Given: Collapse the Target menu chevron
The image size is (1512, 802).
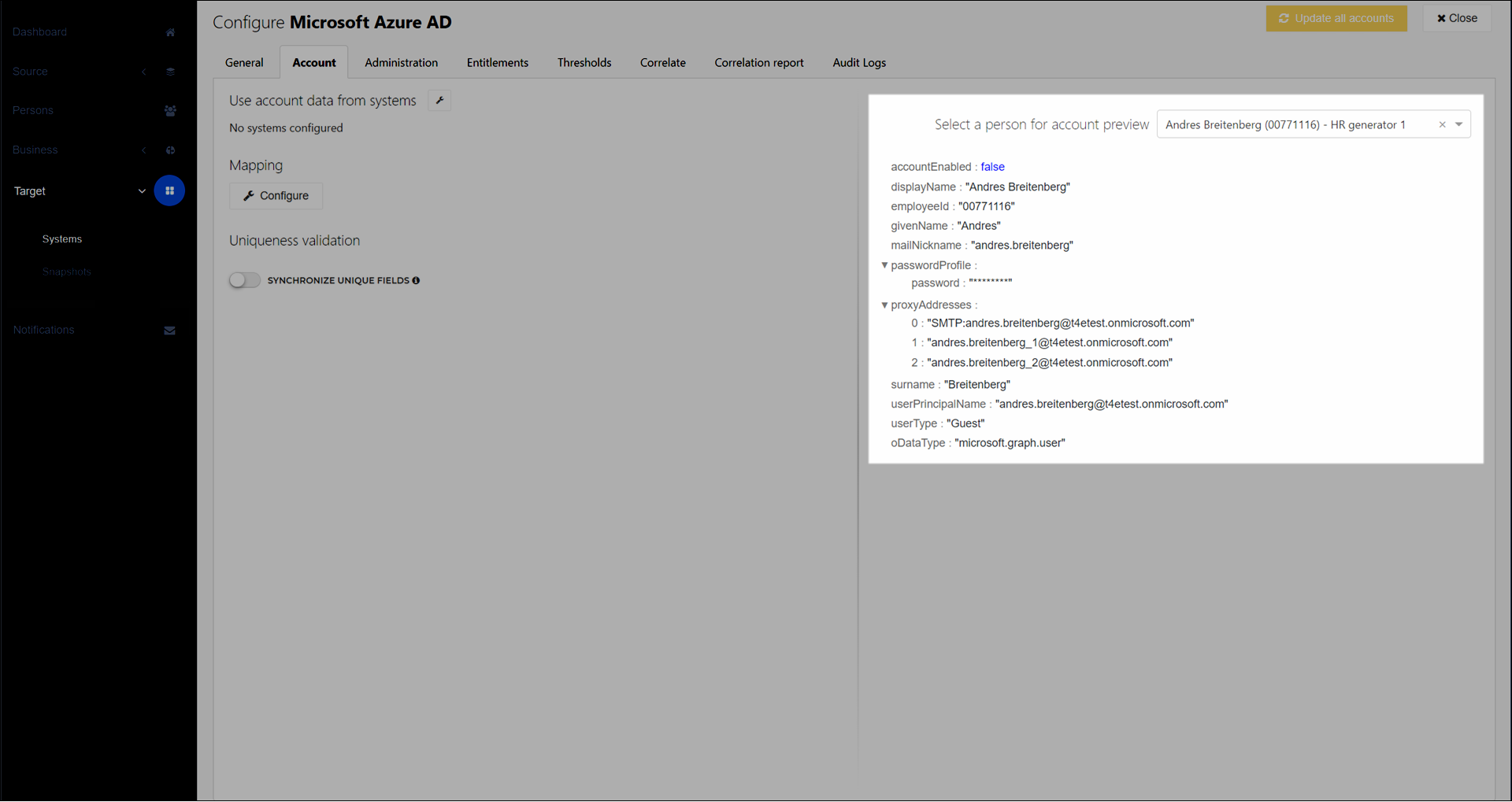Looking at the screenshot, I should click(142, 191).
